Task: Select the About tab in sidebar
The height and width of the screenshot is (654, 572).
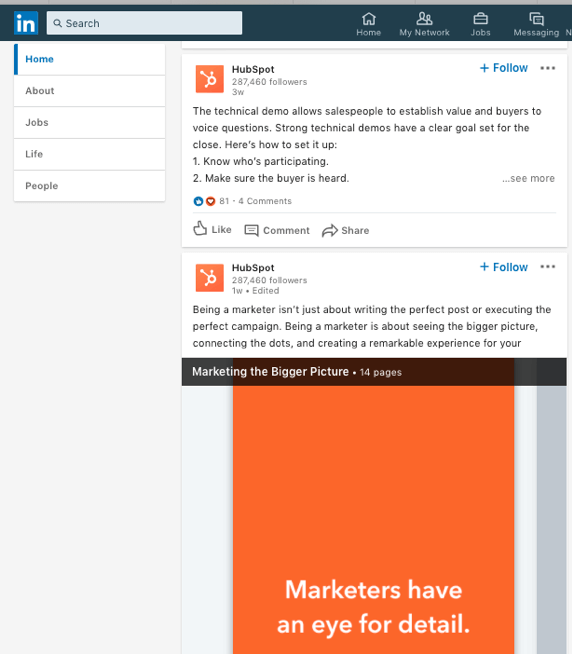Action: click(89, 91)
